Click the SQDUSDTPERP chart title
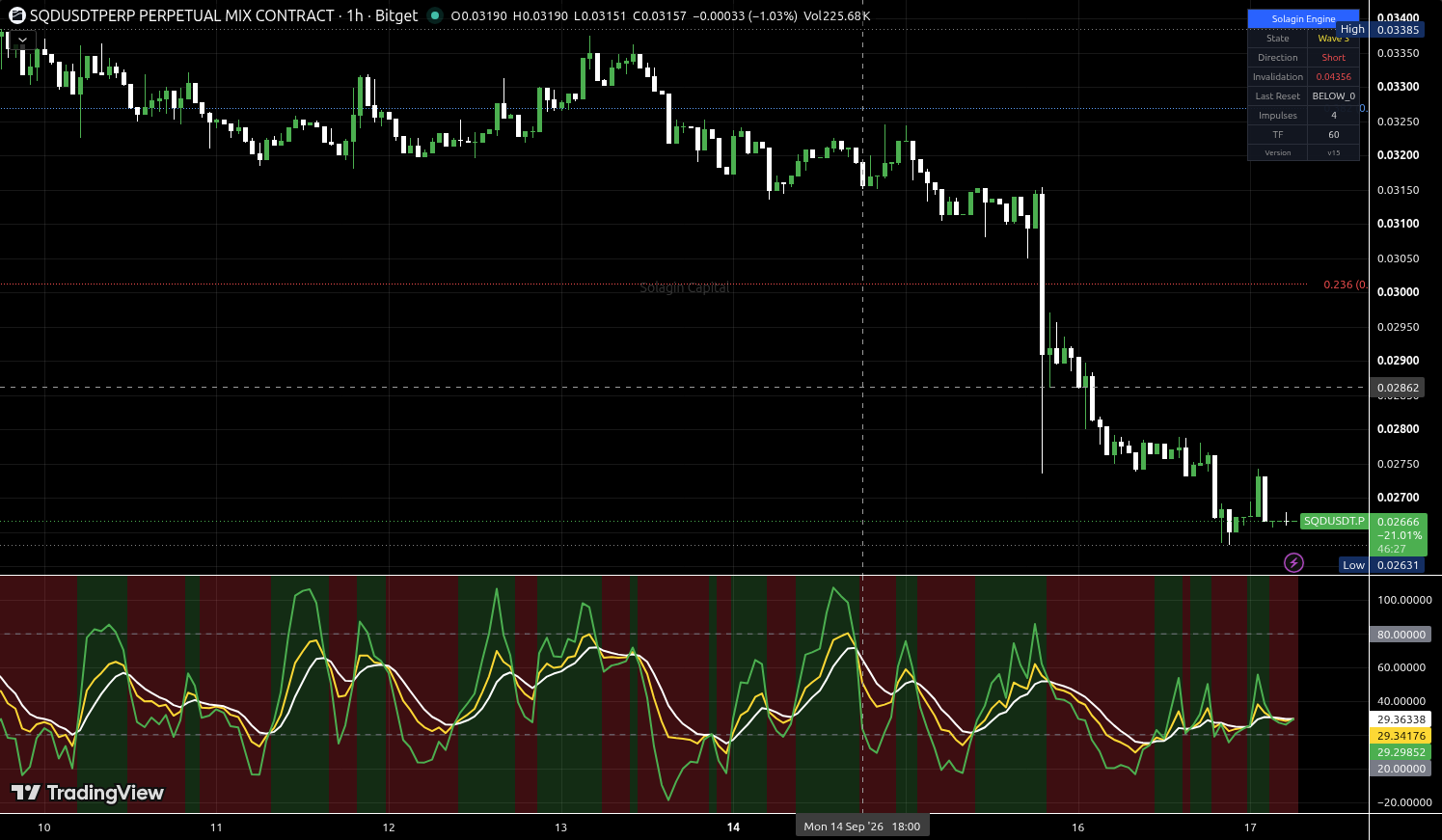Image resolution: width=1442 pixels, height=840 pixels. coord(183,15)
